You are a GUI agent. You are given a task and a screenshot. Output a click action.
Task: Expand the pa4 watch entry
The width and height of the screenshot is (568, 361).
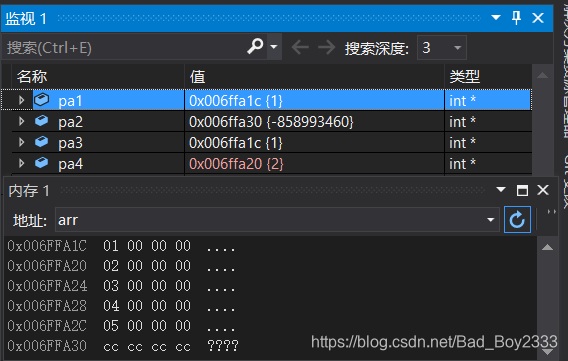[x=21, y=163]
